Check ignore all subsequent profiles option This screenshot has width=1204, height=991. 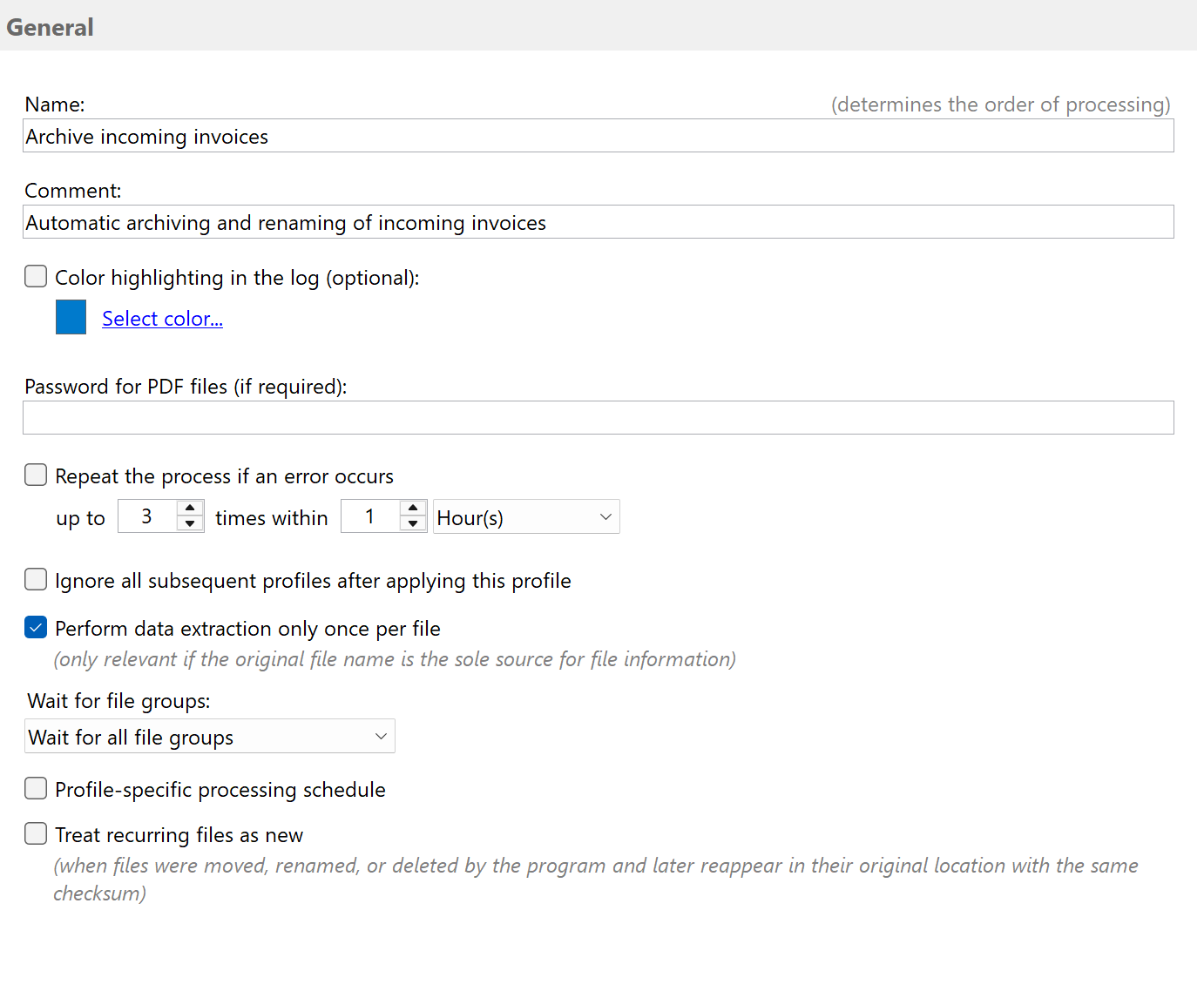36,579
